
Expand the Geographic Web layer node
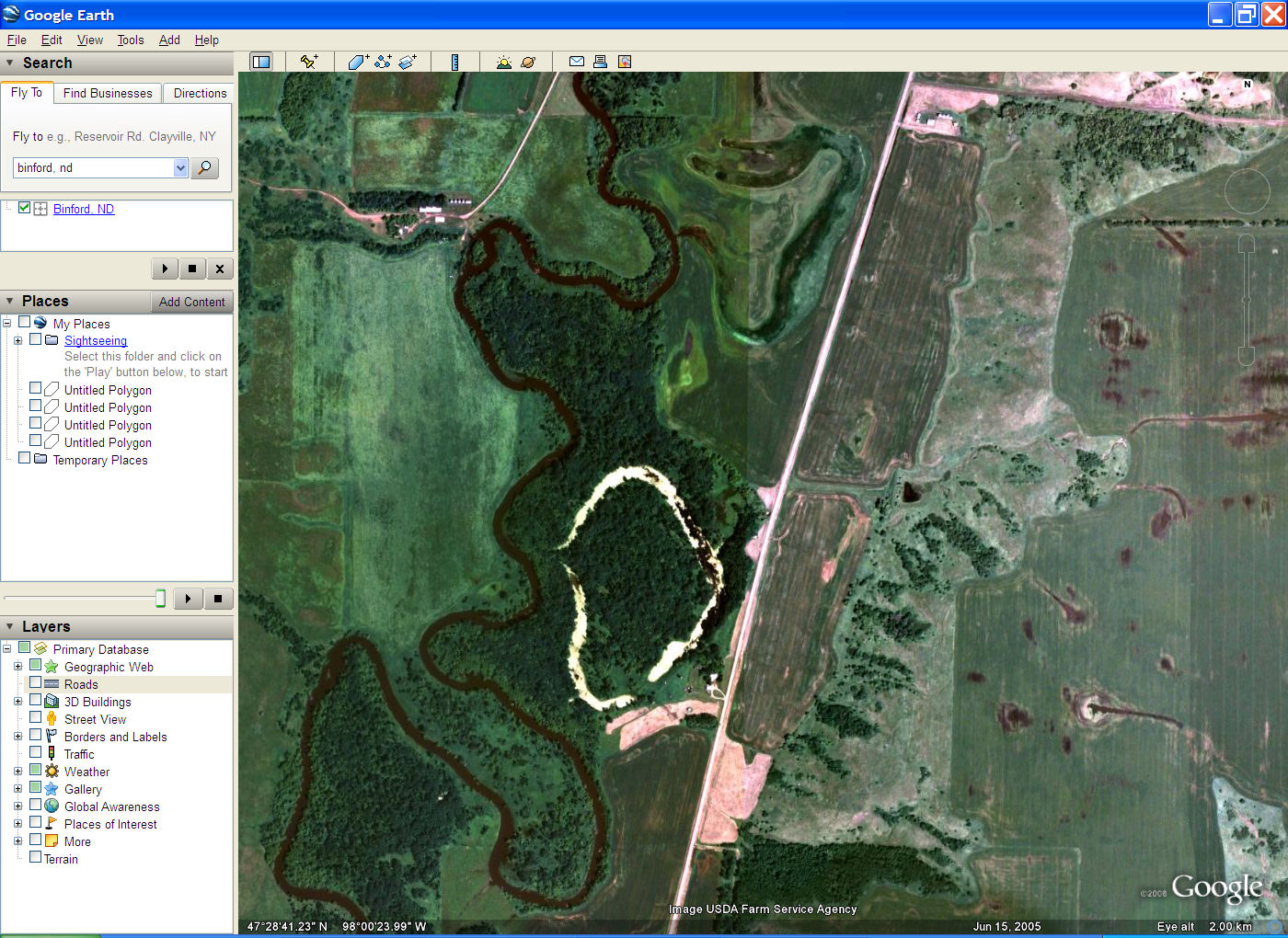17,667
